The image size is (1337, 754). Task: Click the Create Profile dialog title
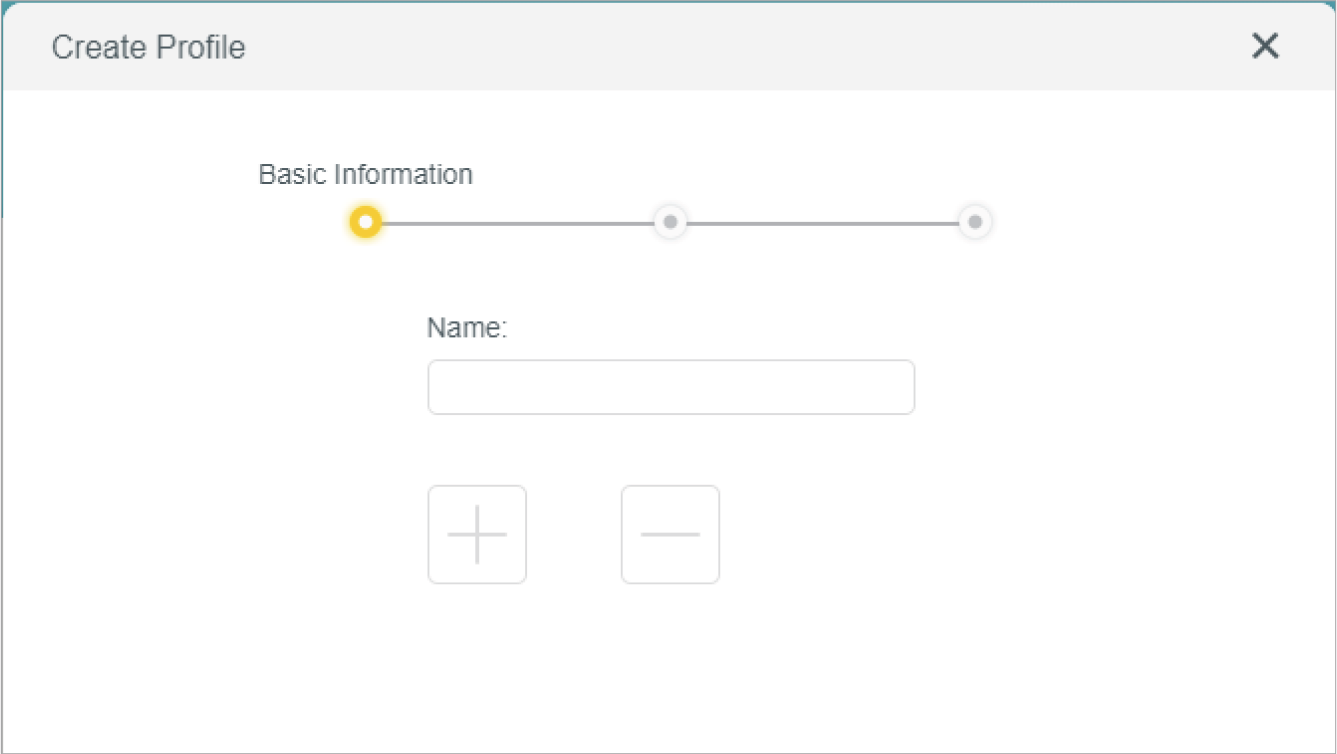[148, 47]
